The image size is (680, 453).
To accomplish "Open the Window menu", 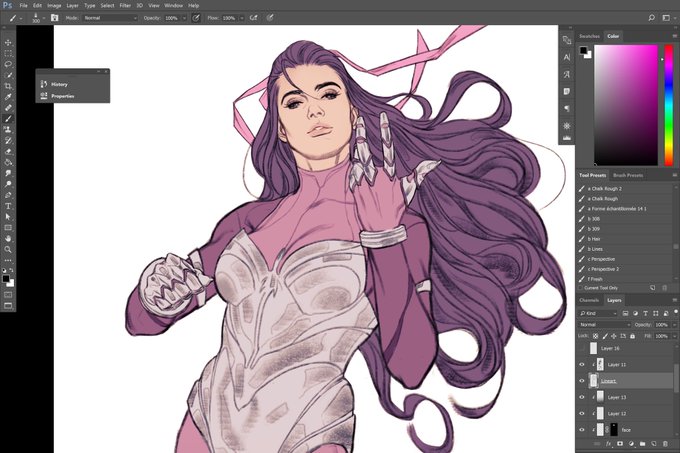I will (x=173, y=6).
